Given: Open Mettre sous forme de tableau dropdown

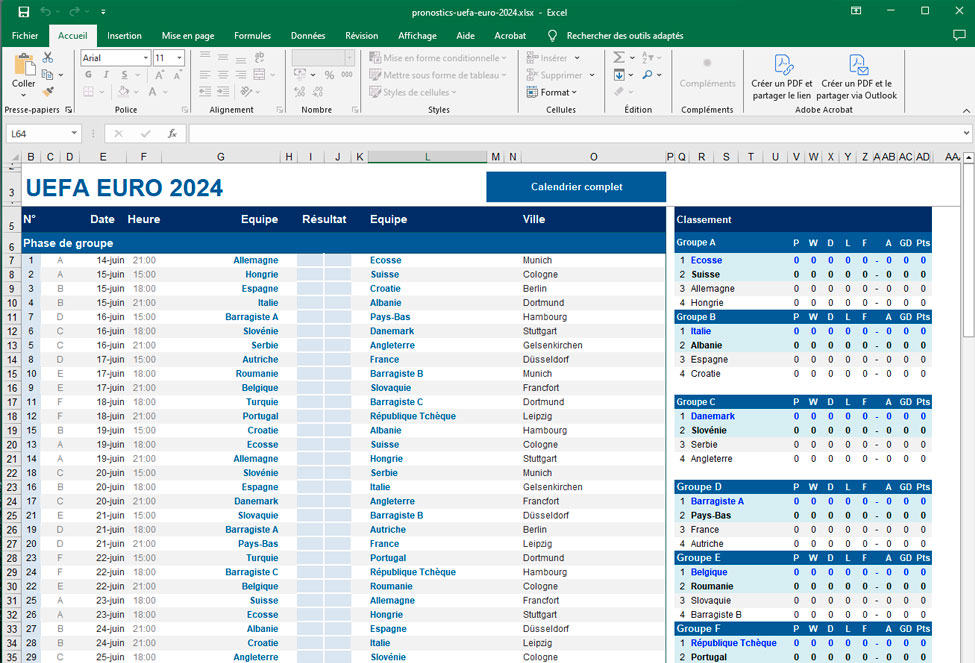Looking at the screenshot, I should coord(438,75).
